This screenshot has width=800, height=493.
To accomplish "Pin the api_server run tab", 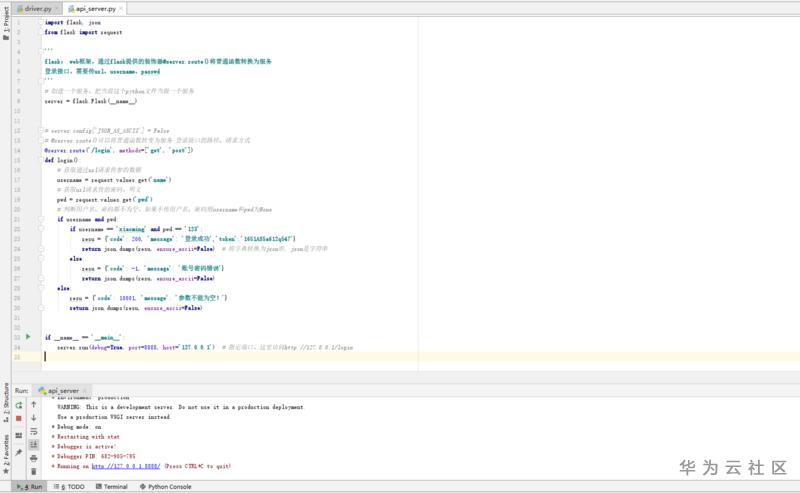I will pos(19,452).
